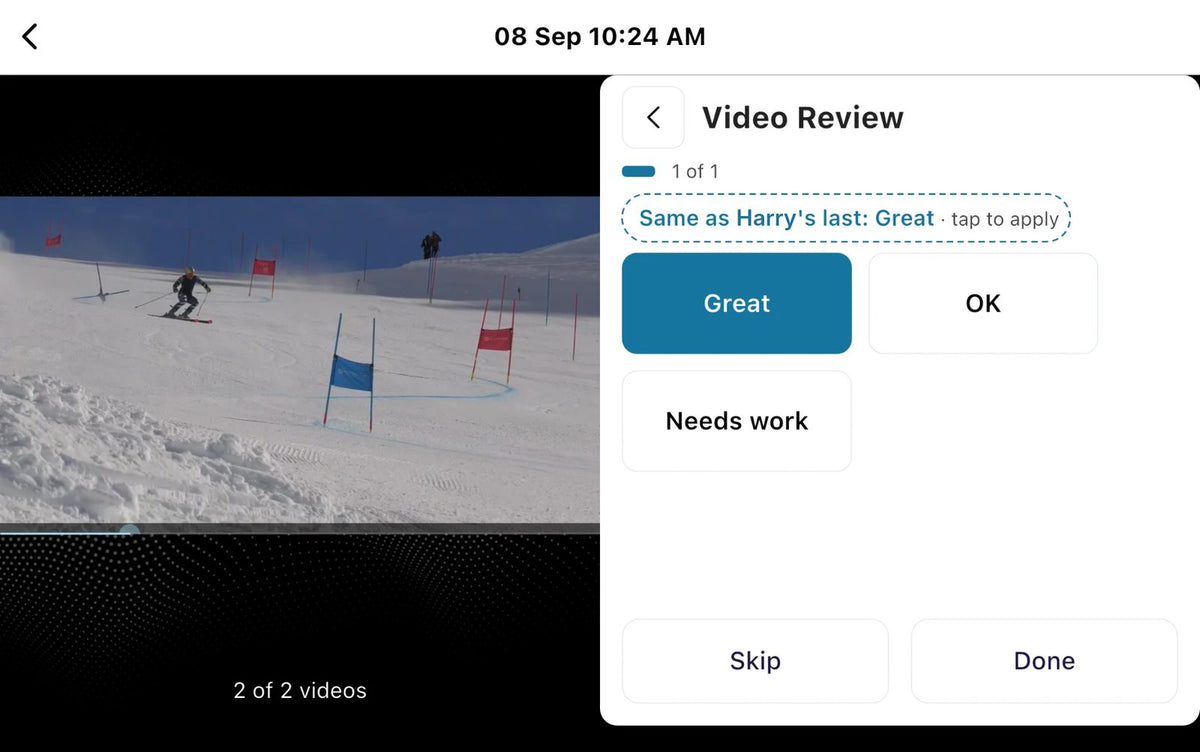The width and height of the screenshot is (1200, 752).
Task: Select the OK rating
Action: click(x=983, y=303)
